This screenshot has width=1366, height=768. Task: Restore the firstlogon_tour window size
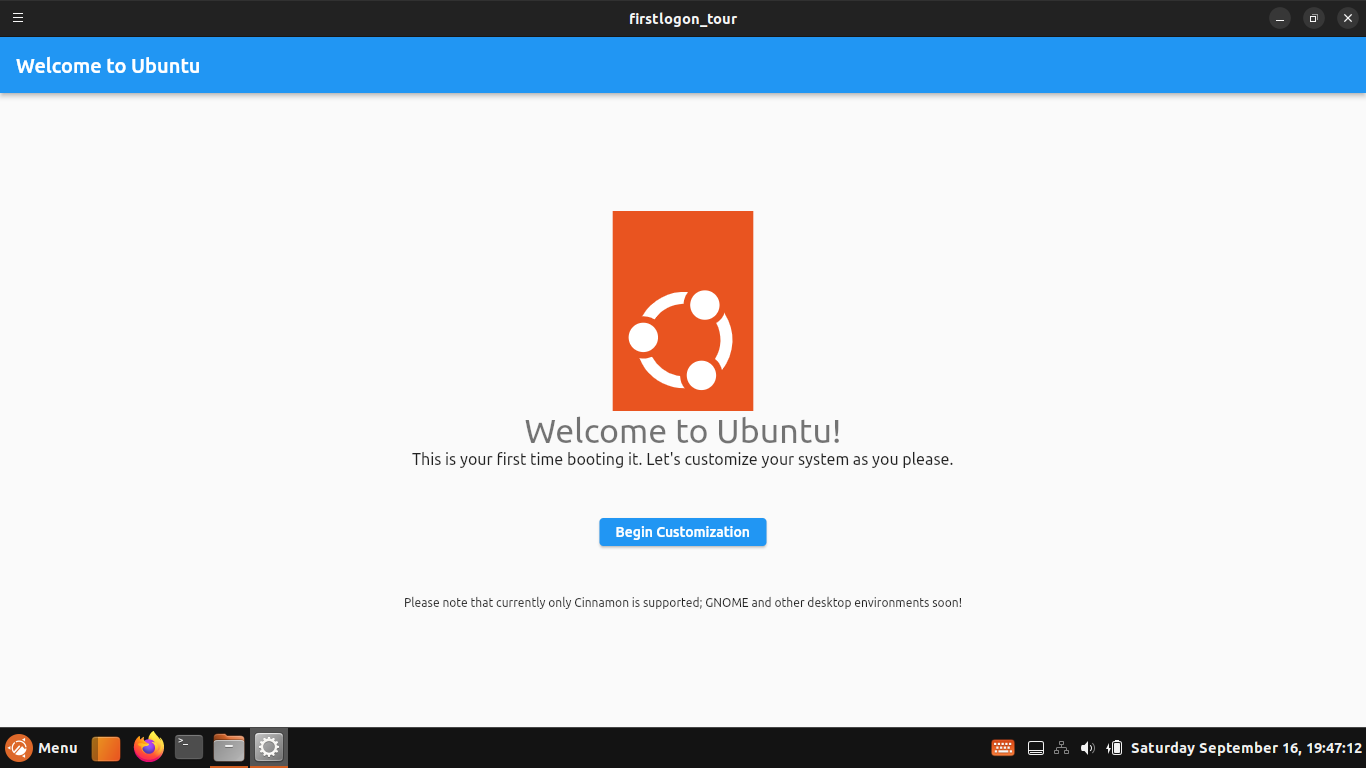(x=1314, y=18)
